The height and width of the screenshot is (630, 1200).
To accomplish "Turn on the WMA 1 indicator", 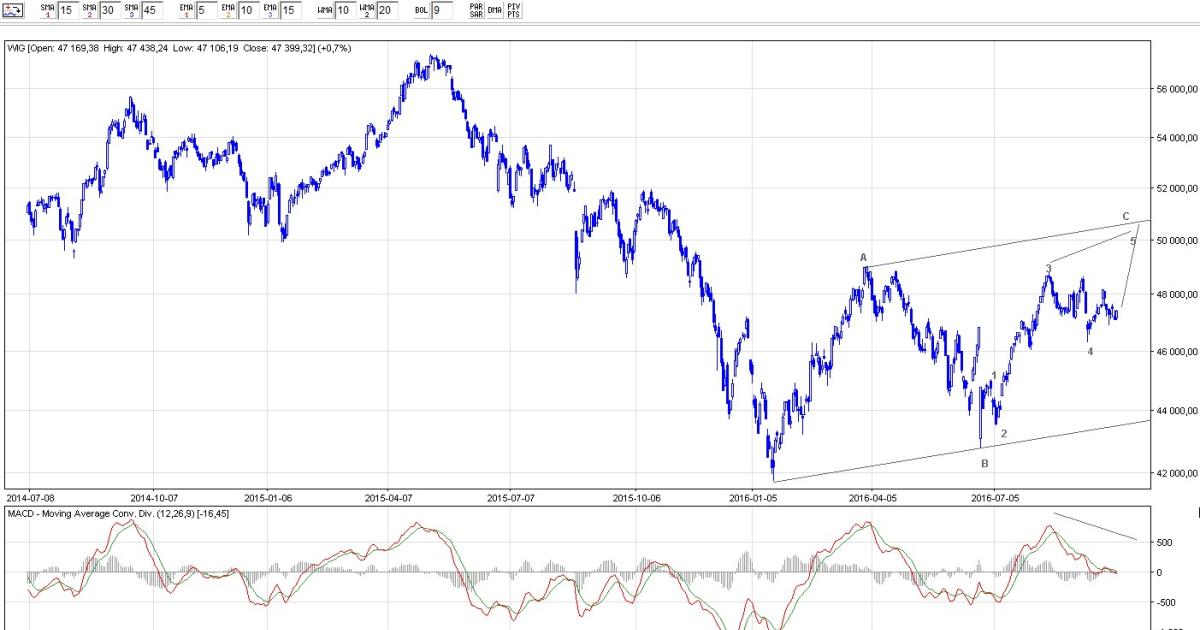I will [324, 10].
